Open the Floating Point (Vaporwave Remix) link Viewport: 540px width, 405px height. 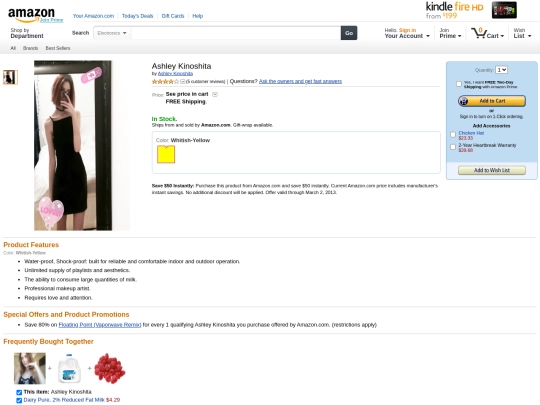[x=100, y=325]
